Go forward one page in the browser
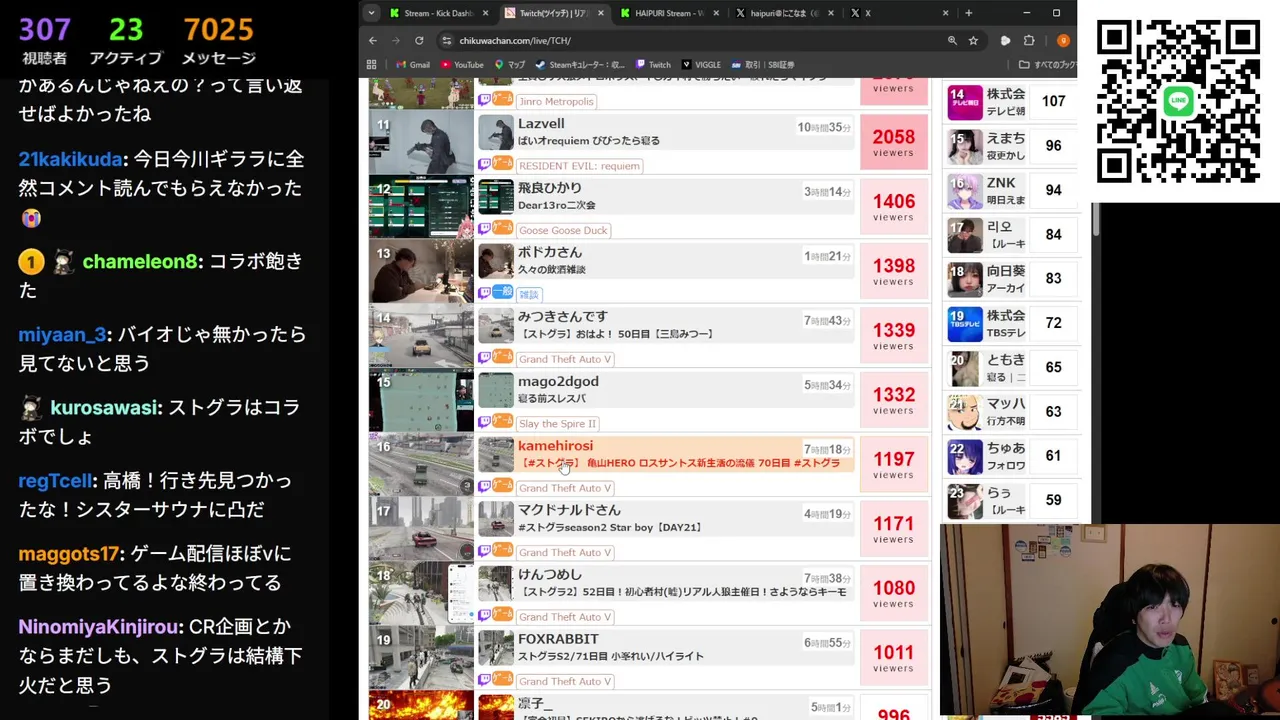This screenshot has width=1280, height=720. 396,41
